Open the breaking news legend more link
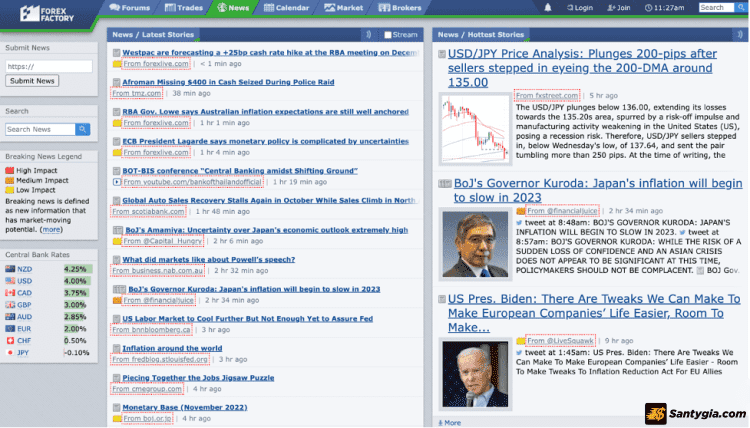This screenshot has height=428, width=750. (51, 230)
